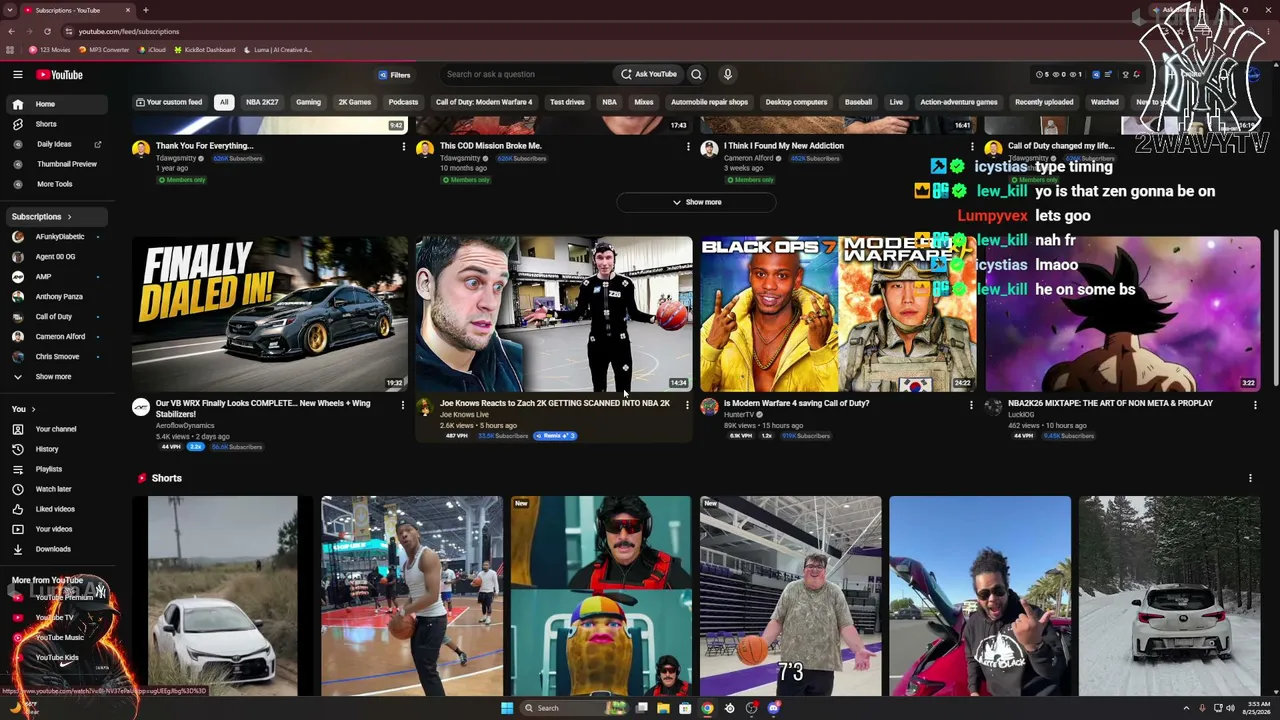Open the browser tab search dropdown
Screen dimensions: 1280x720
coord(10,10)
